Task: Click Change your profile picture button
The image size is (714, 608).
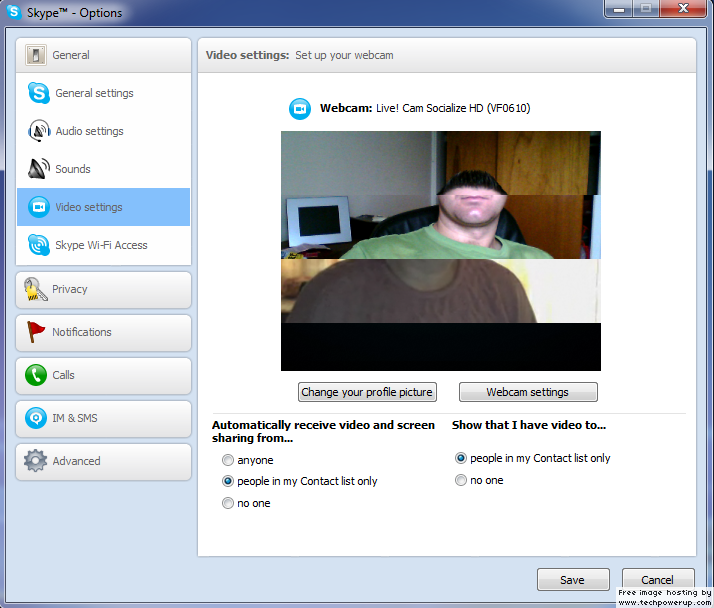Action: tap(367, 392)
